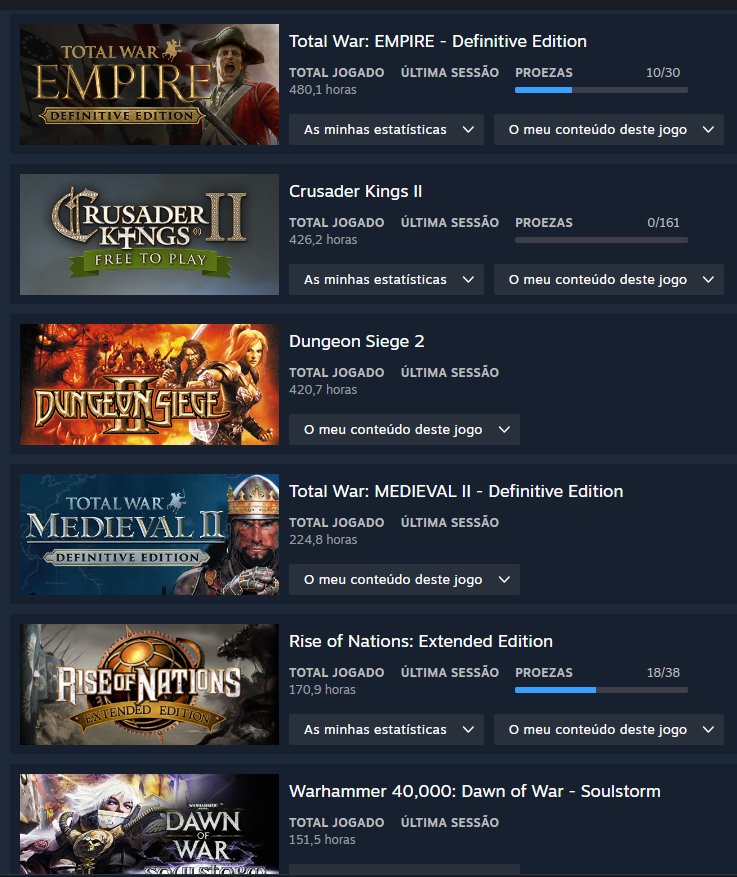Expand 'O meu conteúdo deste jogo' for MEDIEVAL II
The image size is (737, 877).
pos(404,579)
